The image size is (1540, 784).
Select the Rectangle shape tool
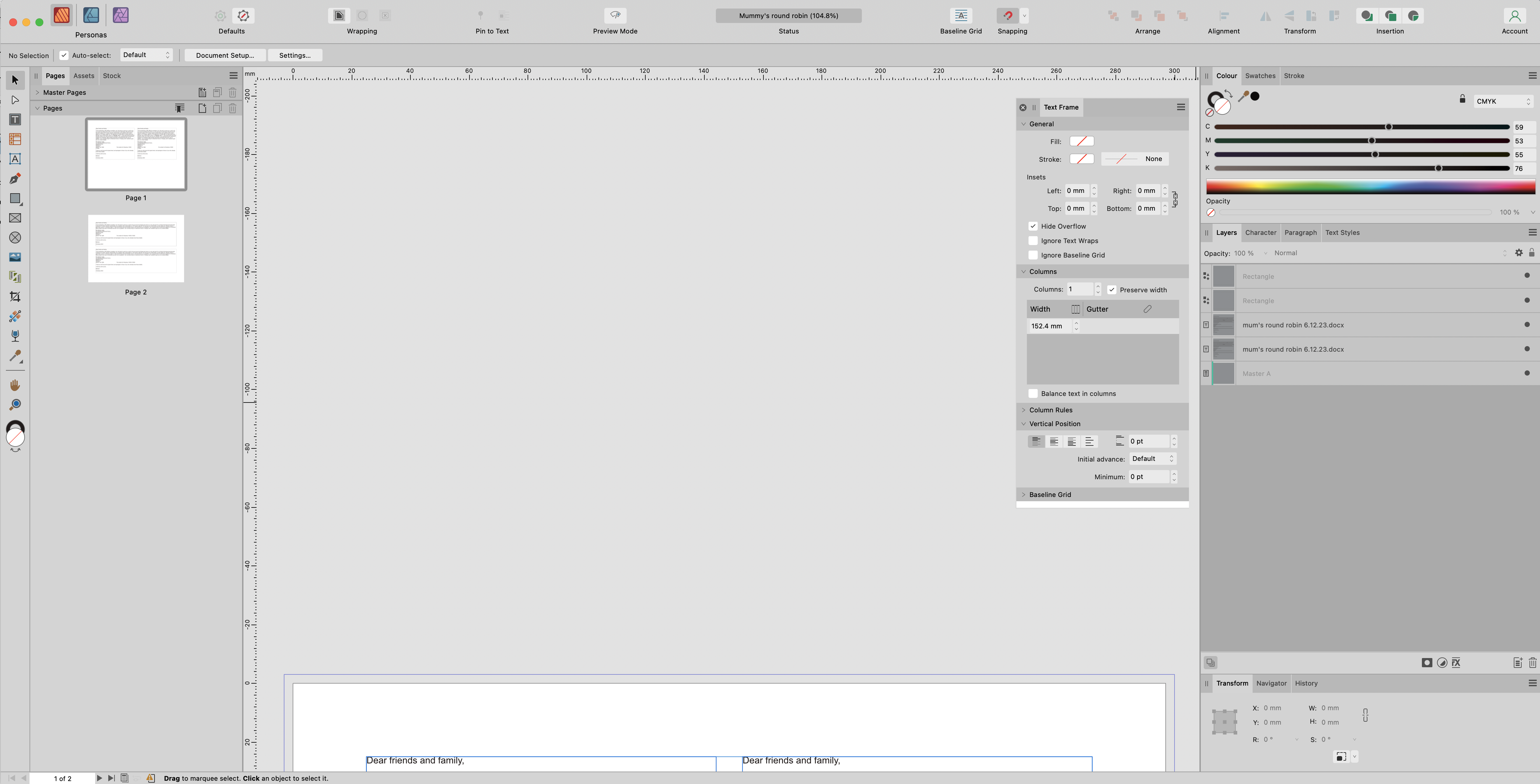tap(15, 198)
